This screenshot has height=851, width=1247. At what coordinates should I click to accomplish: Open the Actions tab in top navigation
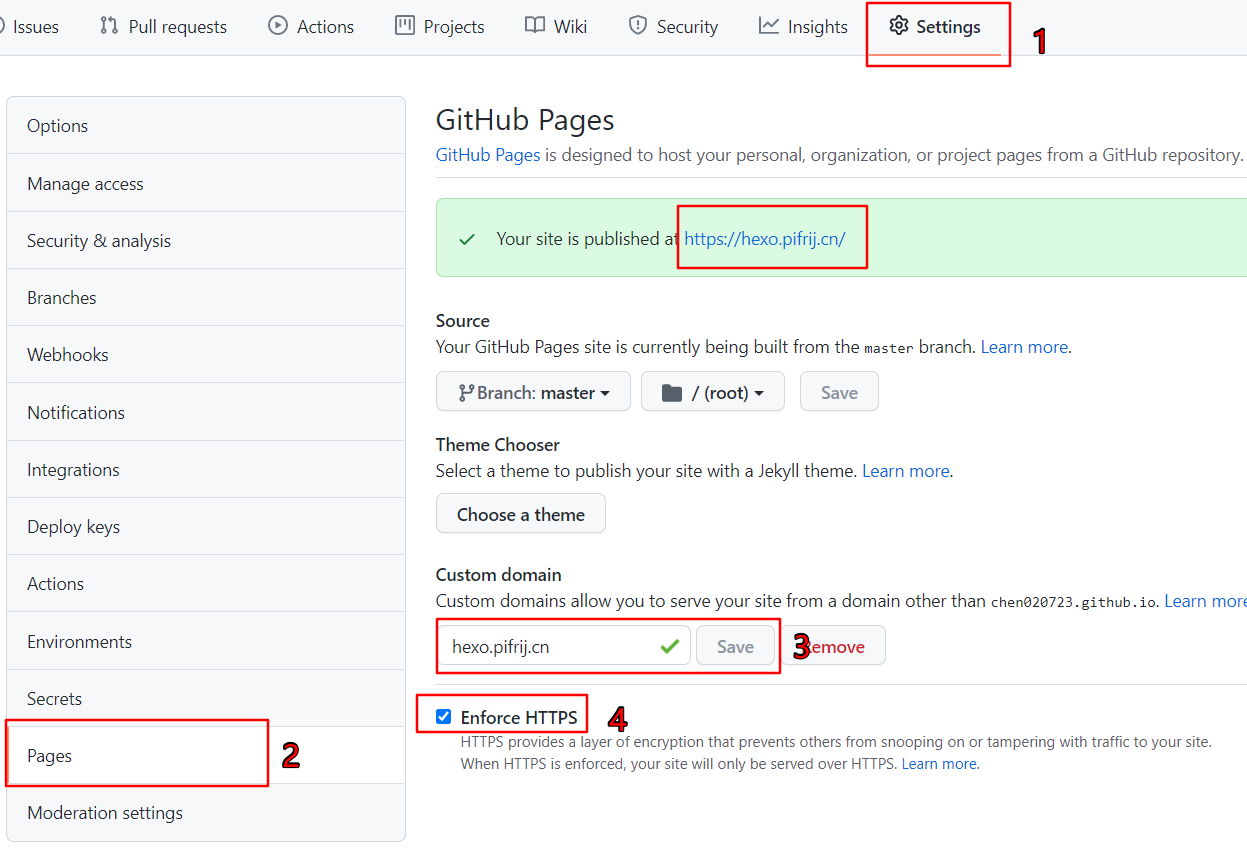tap(311, 27)
